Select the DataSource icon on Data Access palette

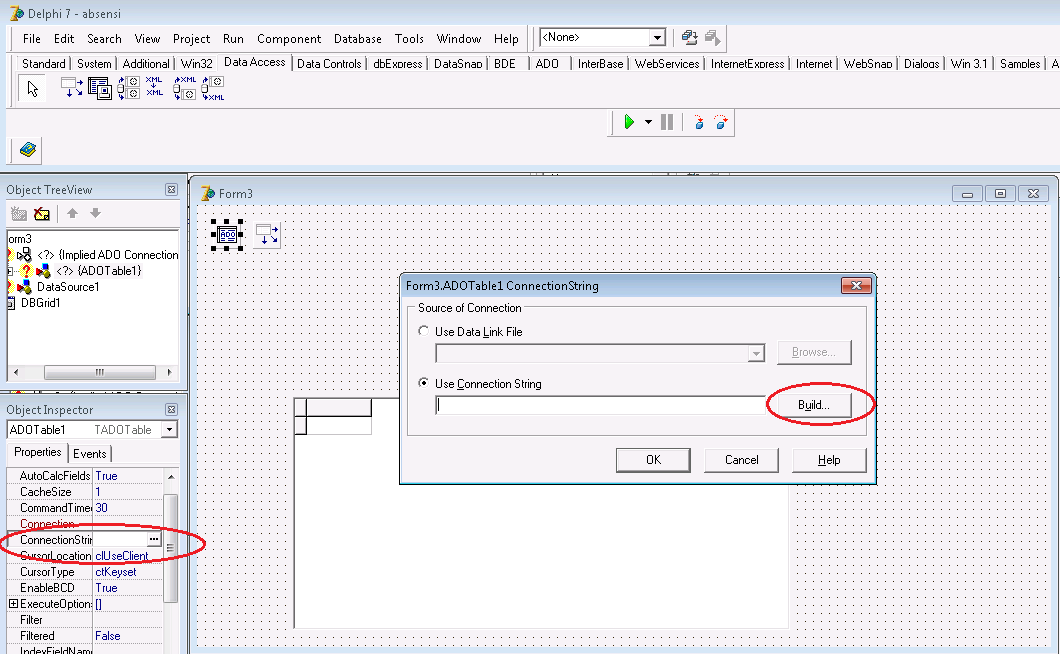71,88
